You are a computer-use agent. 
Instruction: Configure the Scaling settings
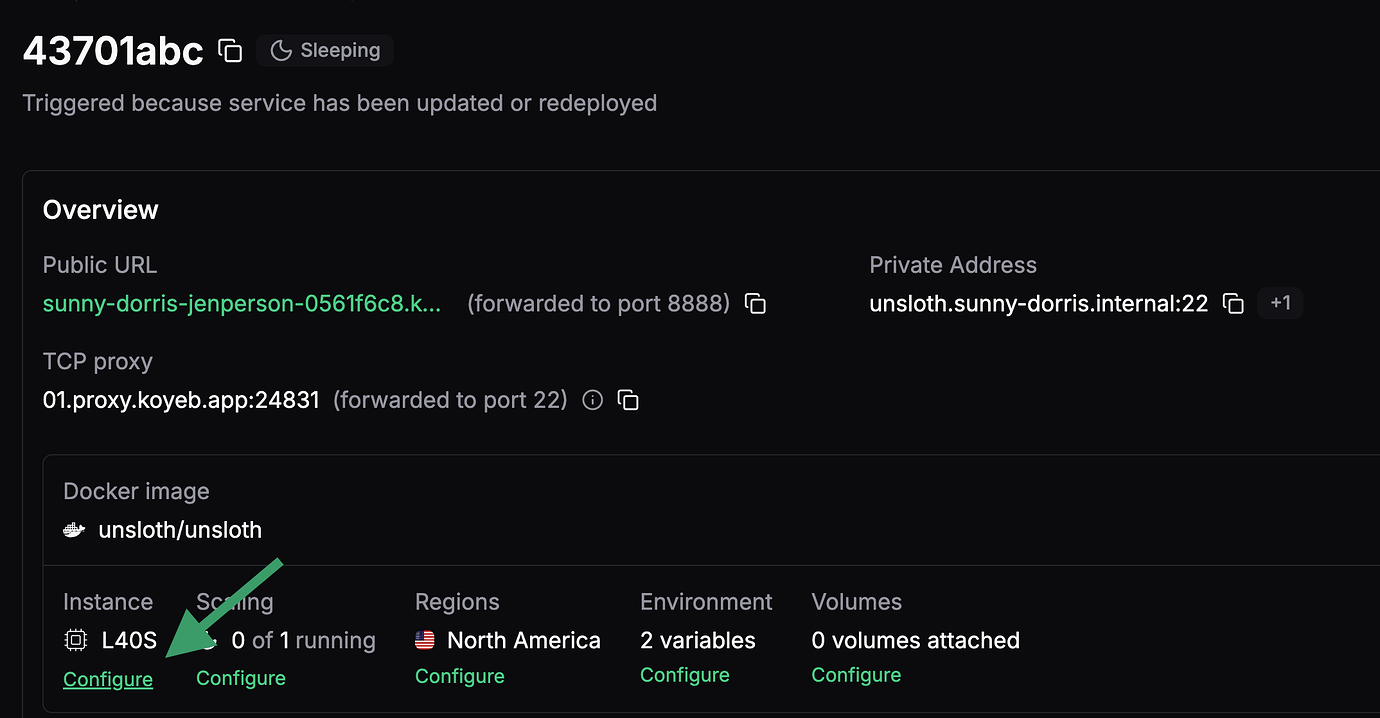[240, 677]
